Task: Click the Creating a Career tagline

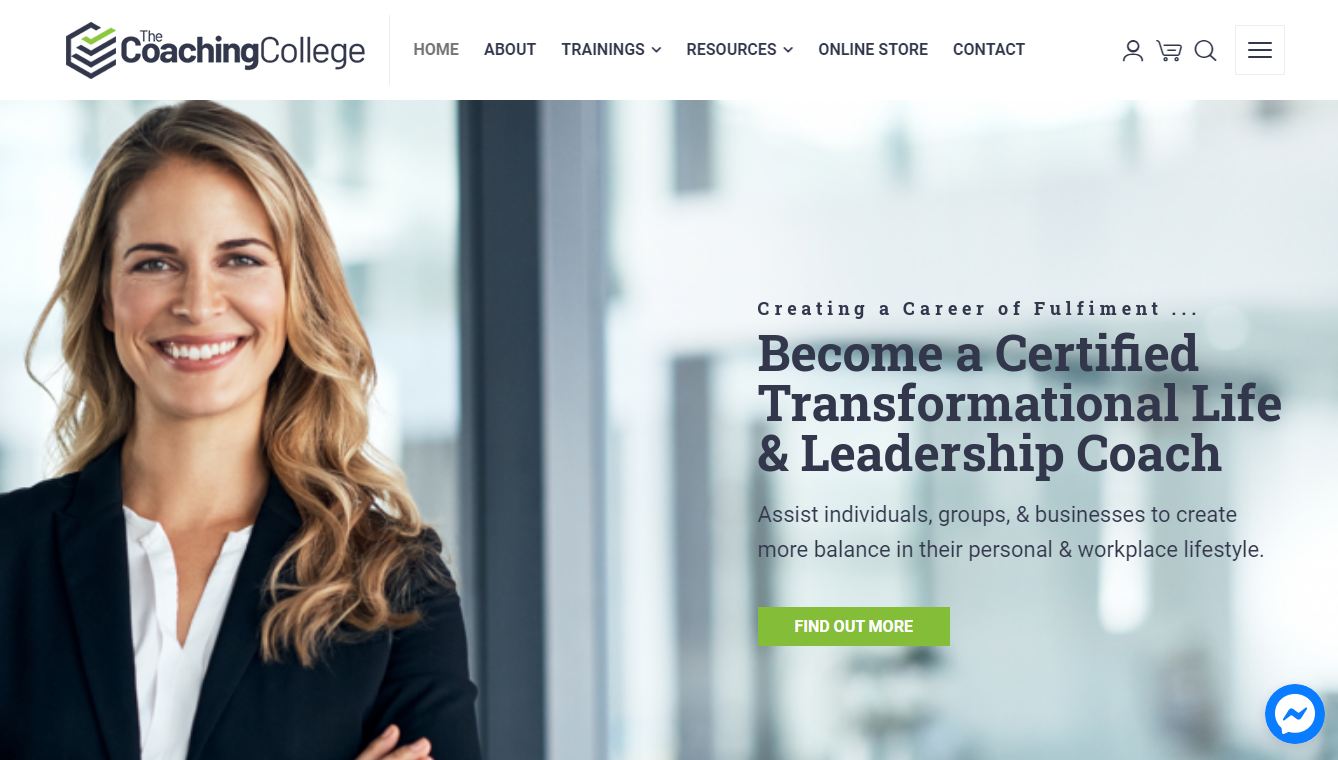Action: [978, 309]
